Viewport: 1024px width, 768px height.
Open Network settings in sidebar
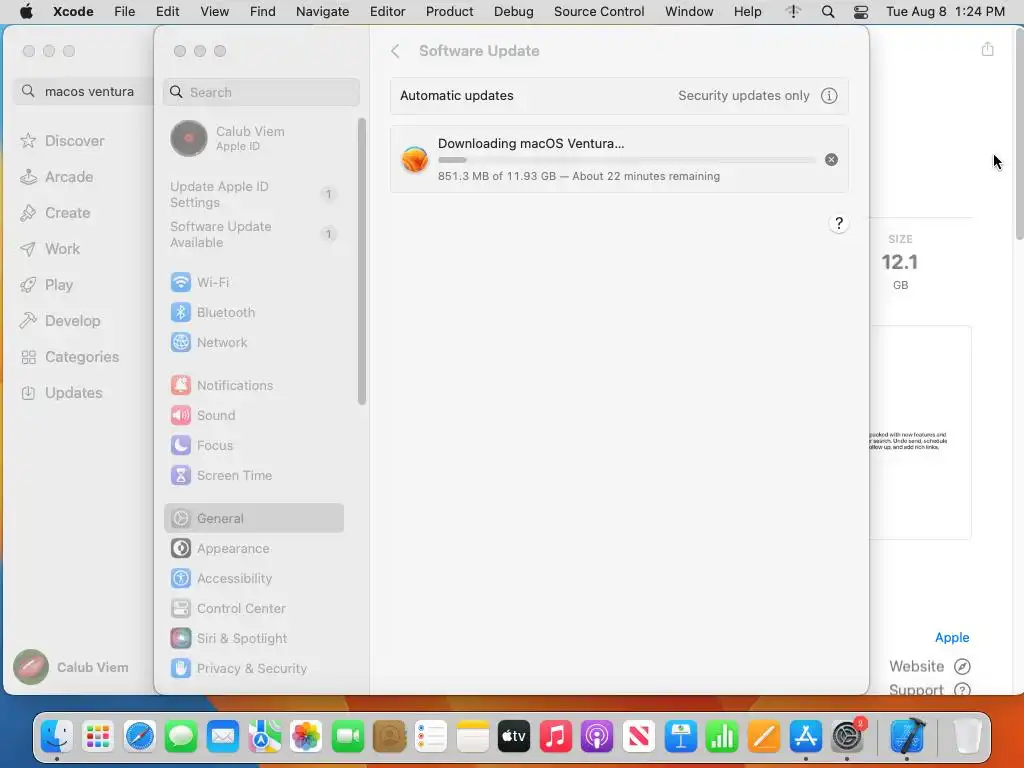point(253,342)
